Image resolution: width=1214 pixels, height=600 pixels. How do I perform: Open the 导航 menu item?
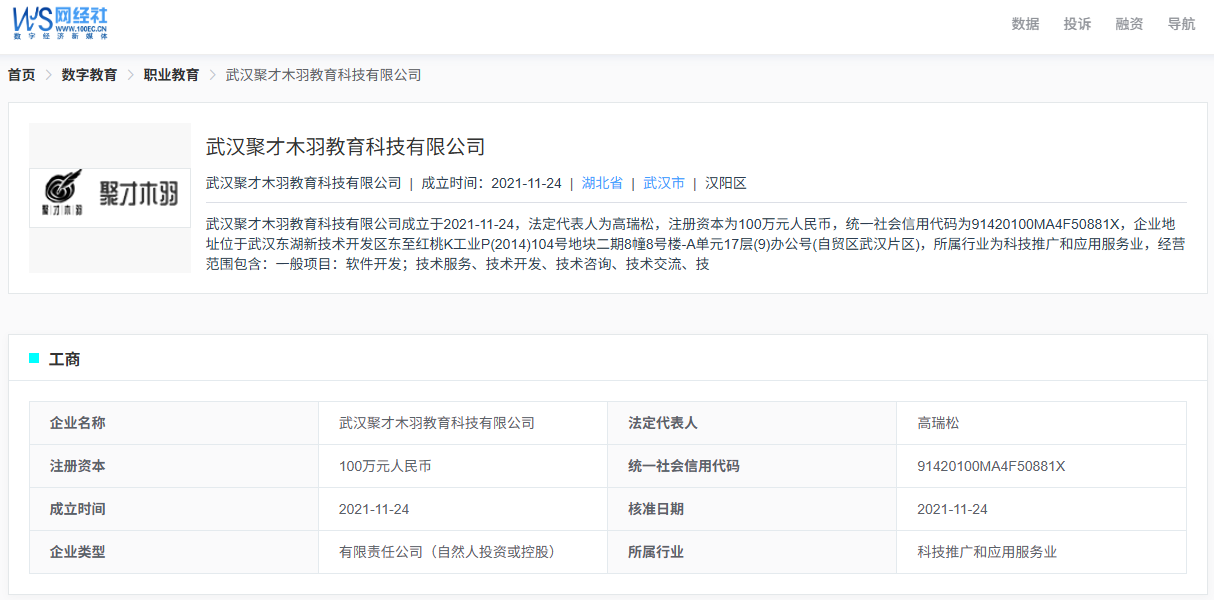tap(1181, 24)
